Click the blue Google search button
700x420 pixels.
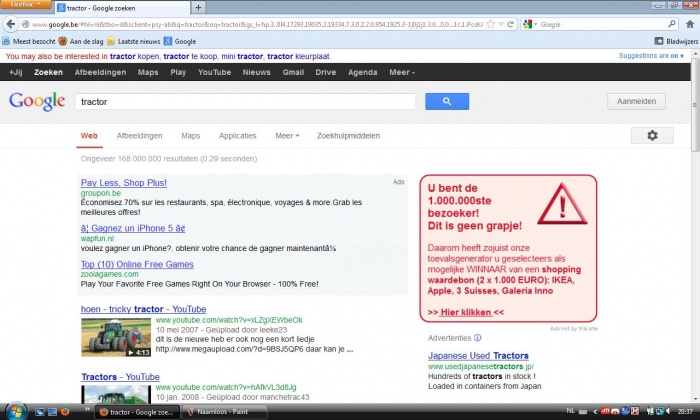pos(447,101)
